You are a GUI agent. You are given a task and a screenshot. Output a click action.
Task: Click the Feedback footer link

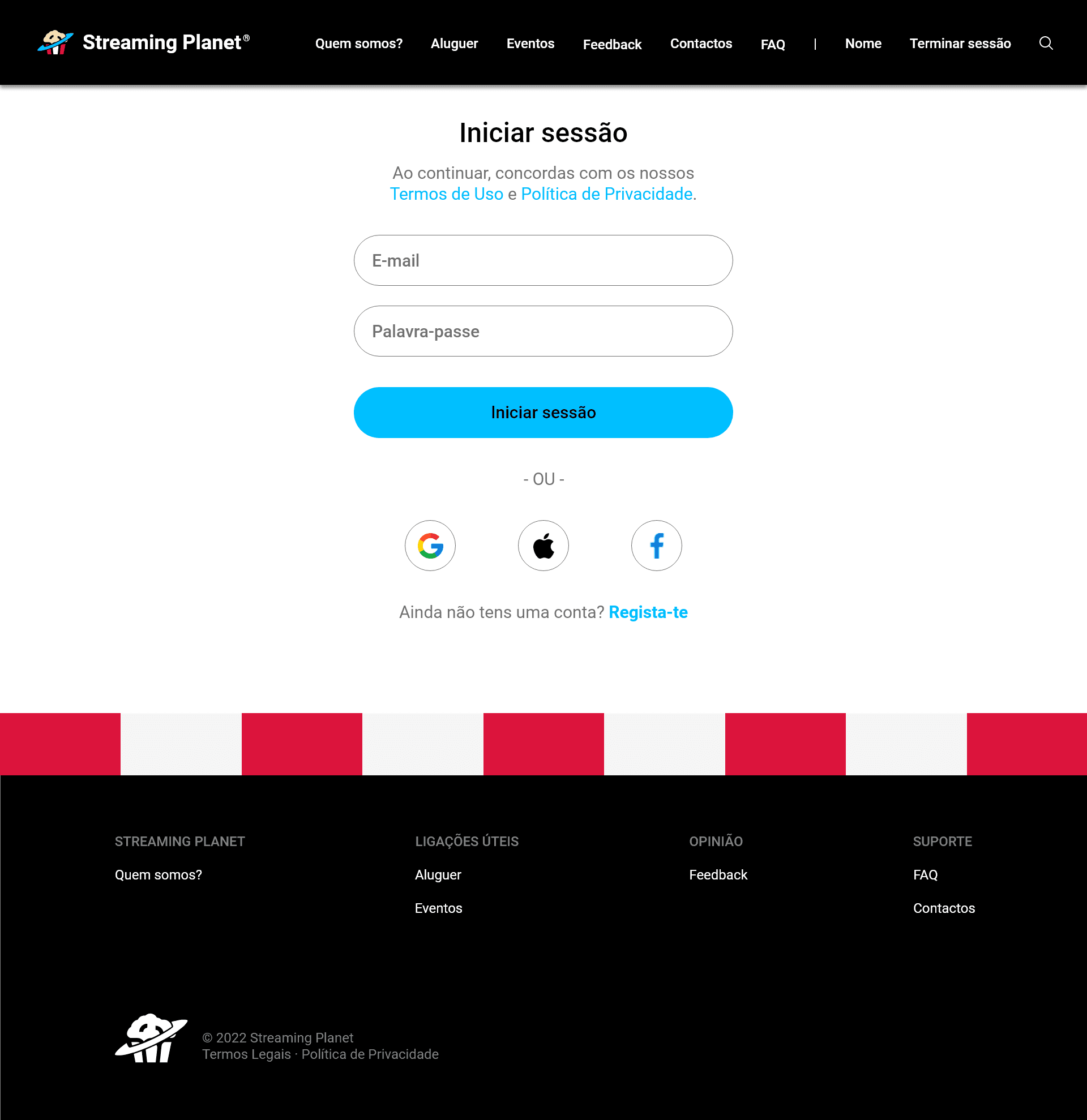coord(718,874)
